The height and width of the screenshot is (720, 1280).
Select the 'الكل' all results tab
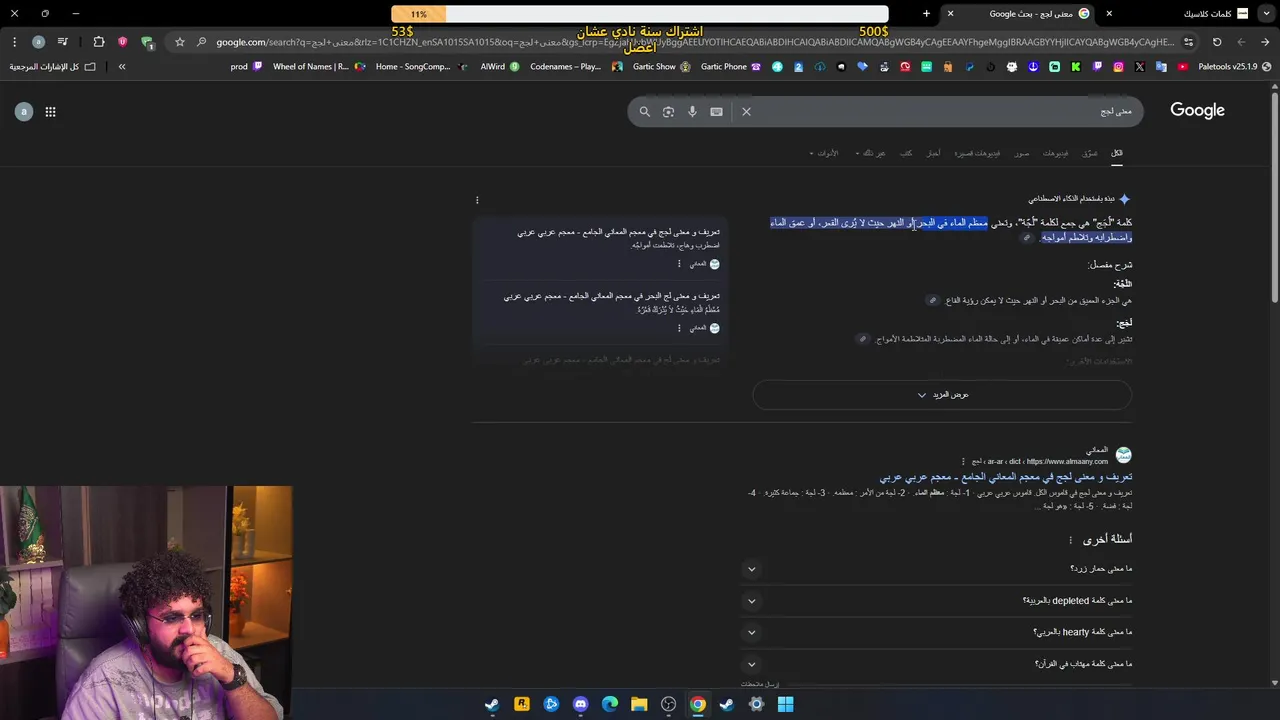point(1117,153)
